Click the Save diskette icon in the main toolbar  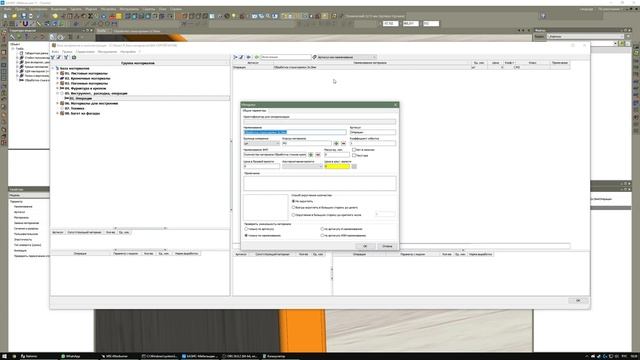click(x=23, y=16)
